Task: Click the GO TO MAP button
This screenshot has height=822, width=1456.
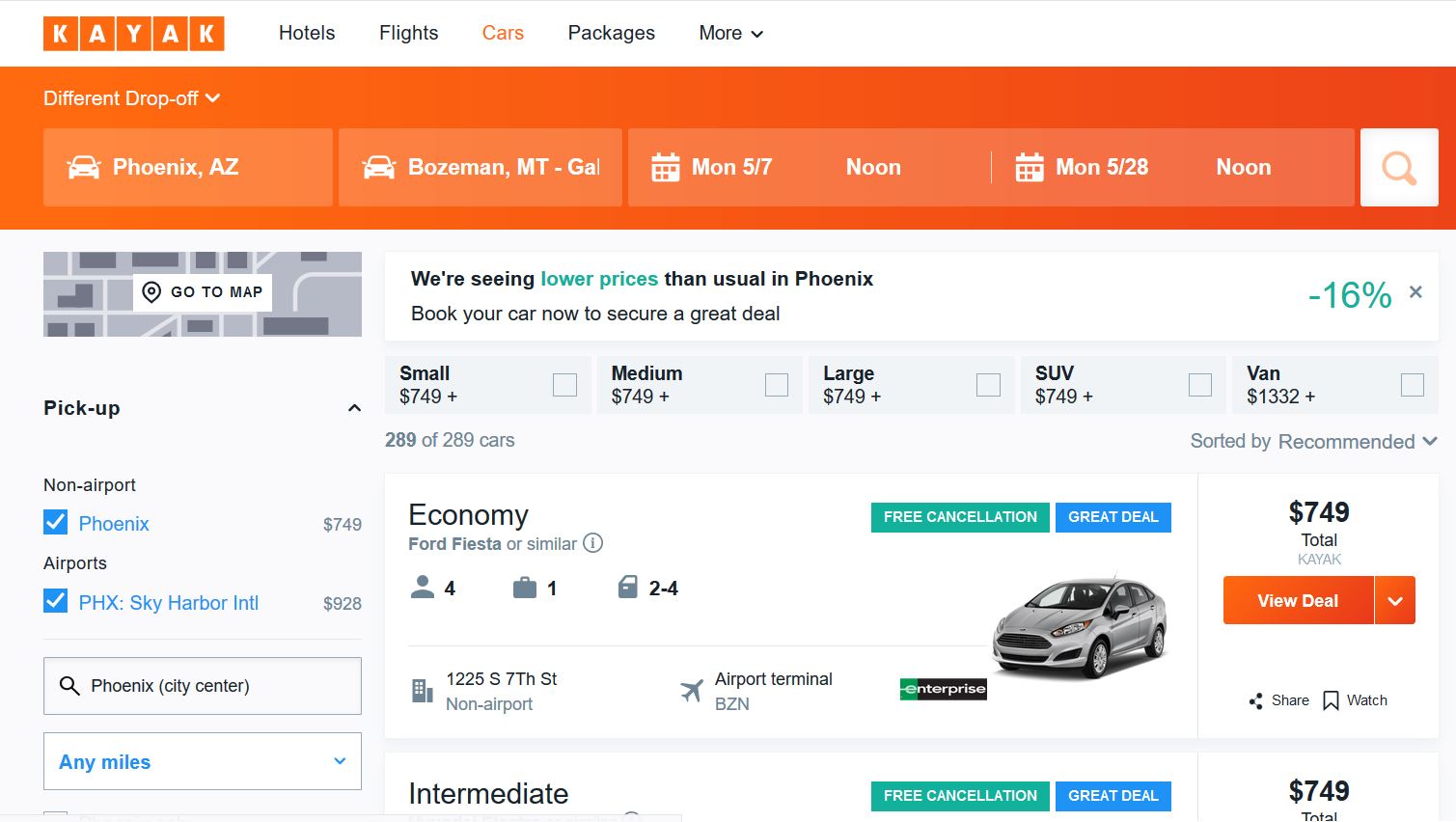Action: click(203, 292)
